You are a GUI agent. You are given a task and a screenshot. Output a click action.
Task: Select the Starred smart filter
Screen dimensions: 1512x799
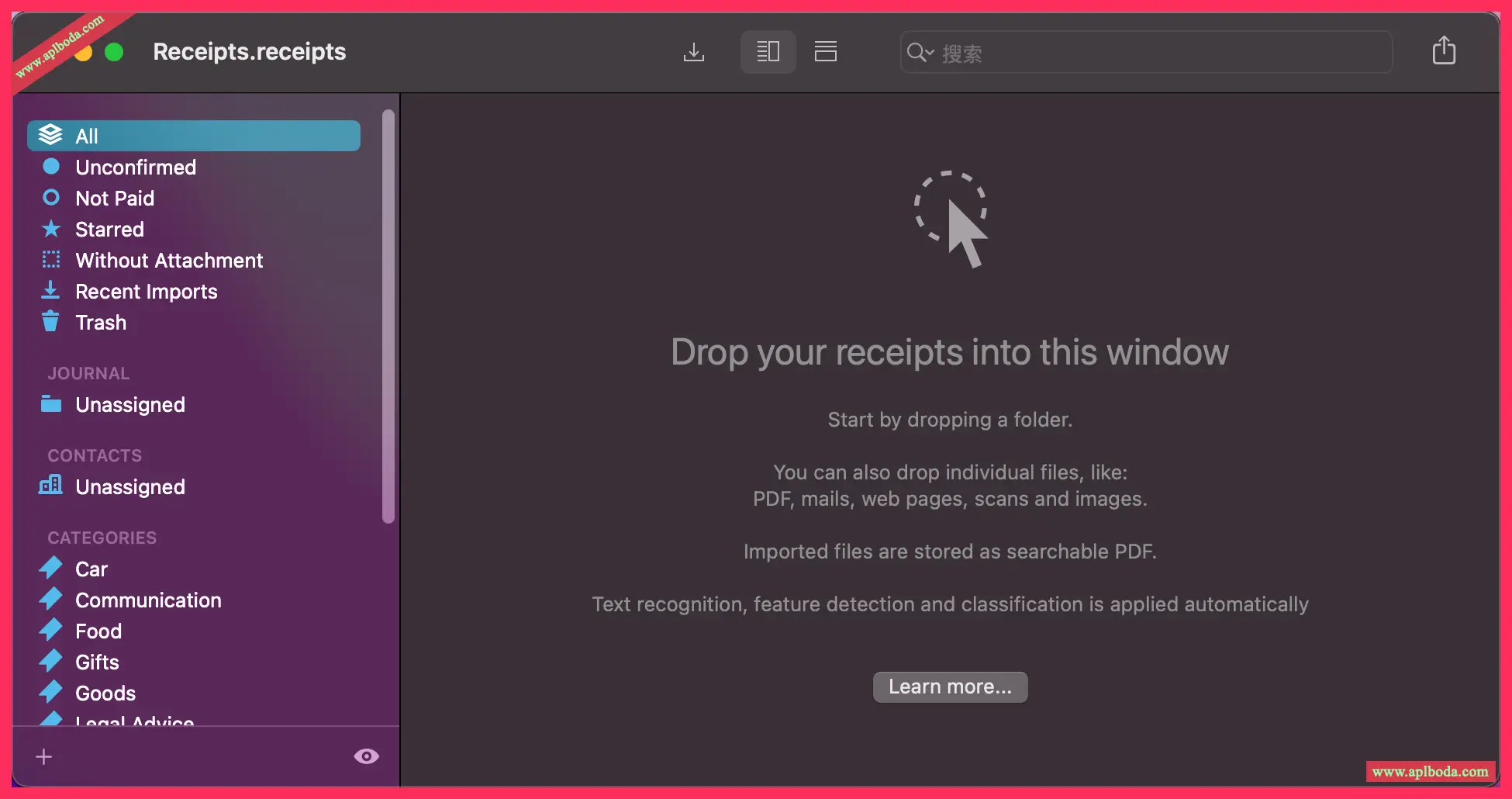(x=109, y=229)
